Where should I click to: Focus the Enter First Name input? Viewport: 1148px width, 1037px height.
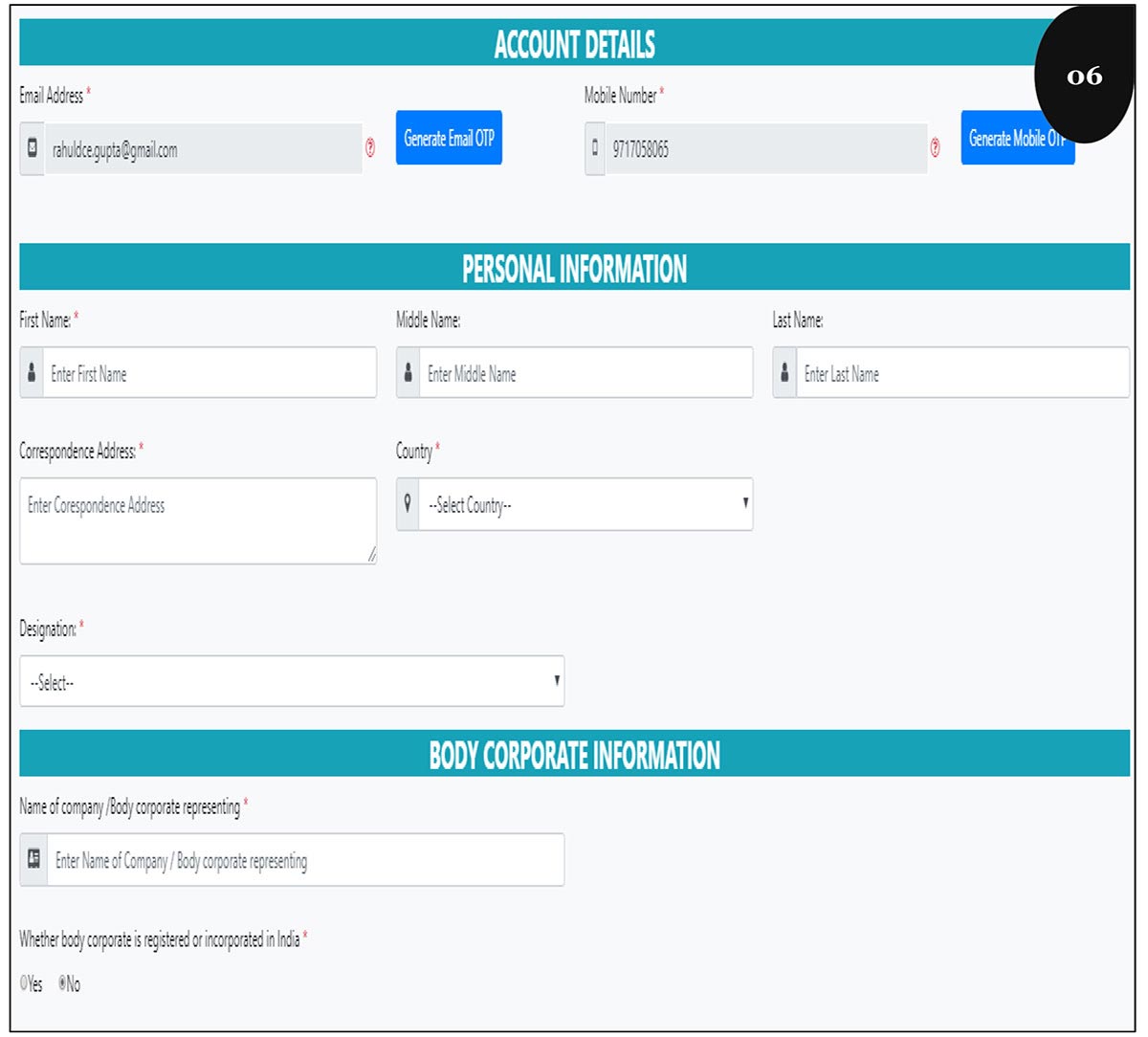tap(209, 373)
